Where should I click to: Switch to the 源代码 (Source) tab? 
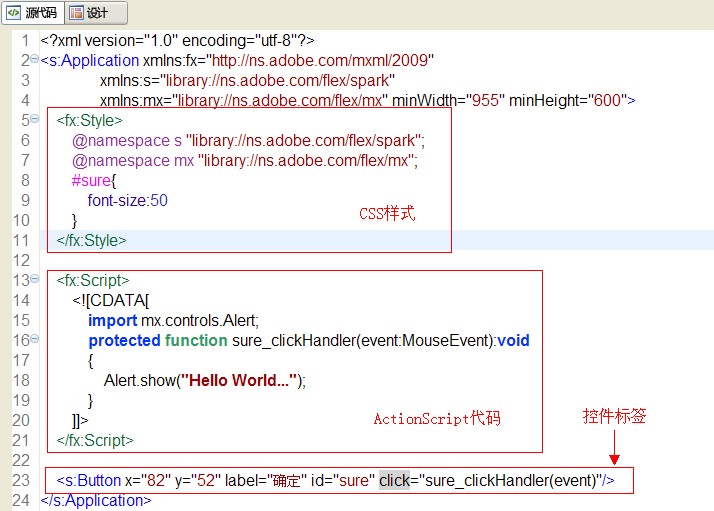pos(33,13)
